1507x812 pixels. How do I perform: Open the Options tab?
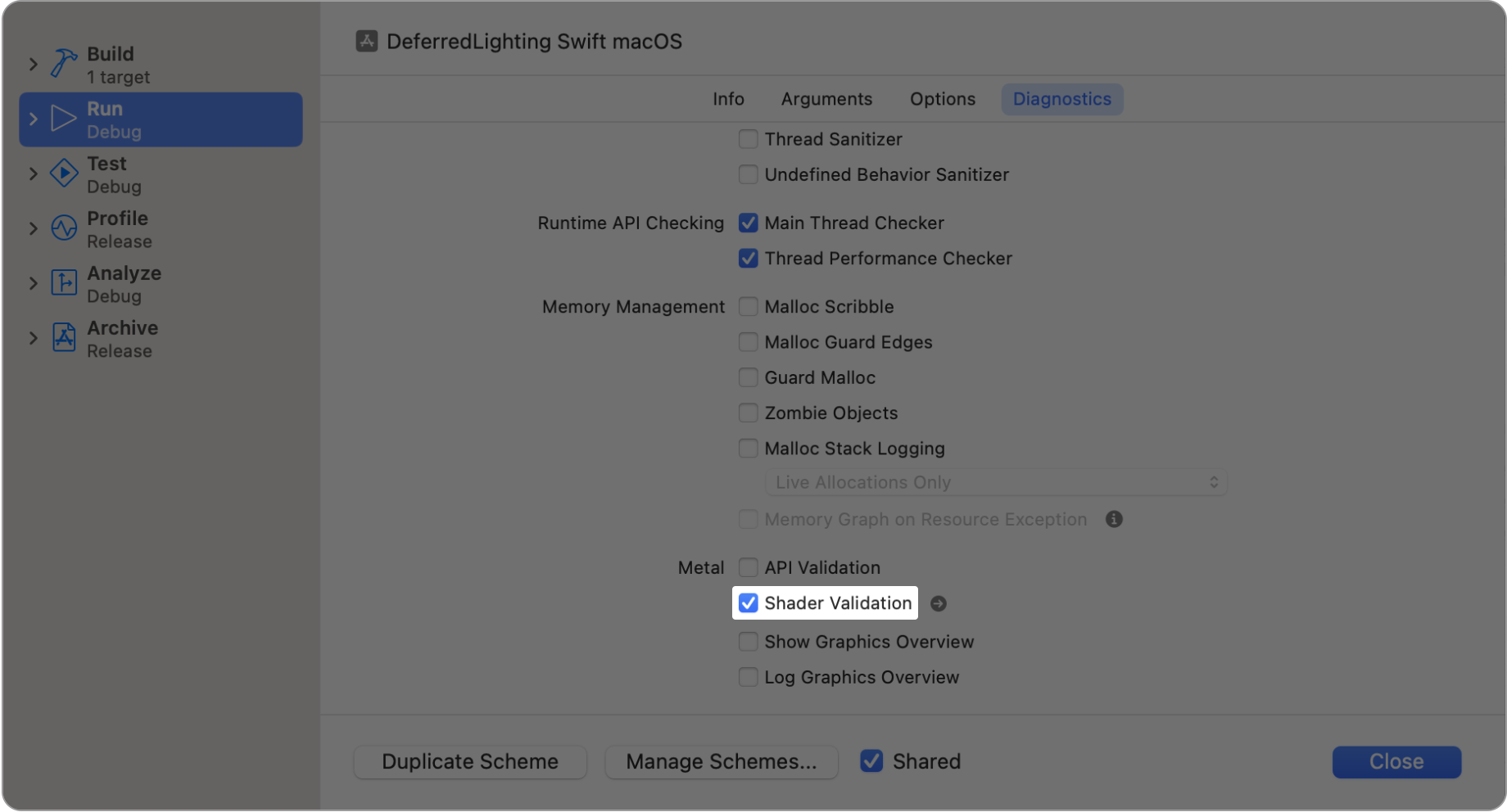[942, 98]
